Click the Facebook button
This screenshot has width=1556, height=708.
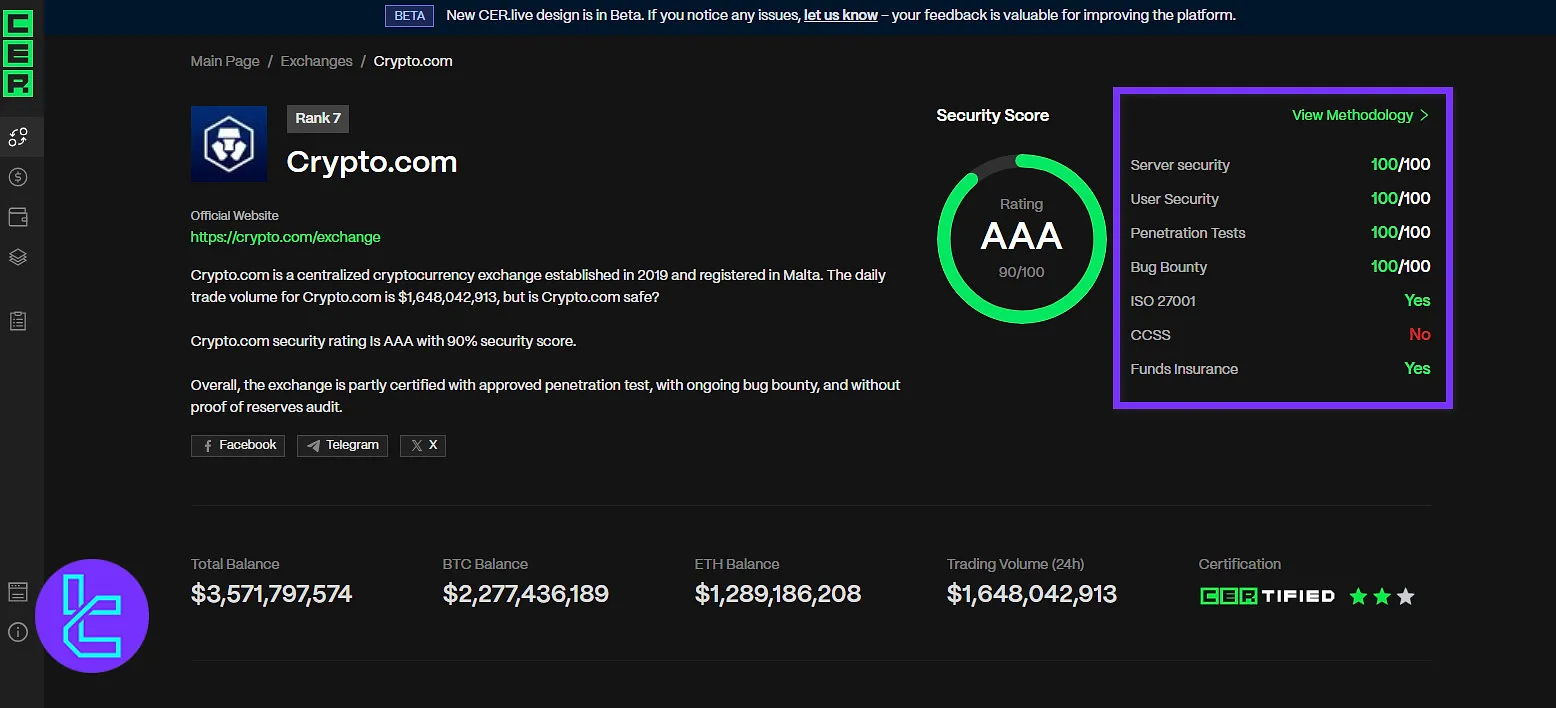point(238,445)
